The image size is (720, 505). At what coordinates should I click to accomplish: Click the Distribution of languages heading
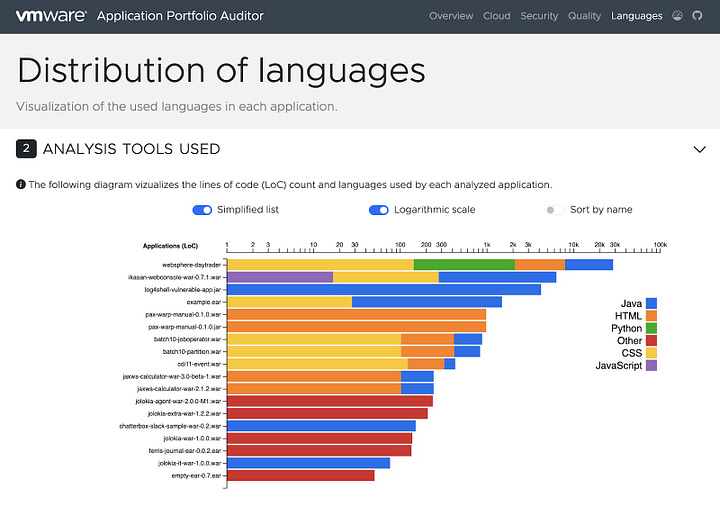click(x=221, y=70)
